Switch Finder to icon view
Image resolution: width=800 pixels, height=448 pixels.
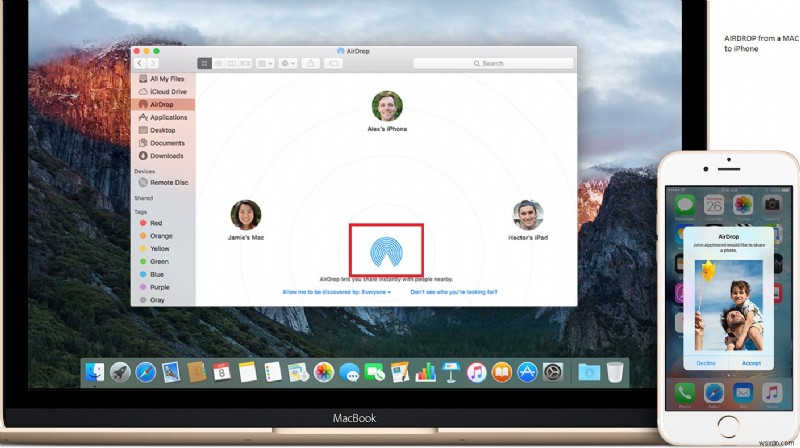pyautogui.click(x=204, y=63)
